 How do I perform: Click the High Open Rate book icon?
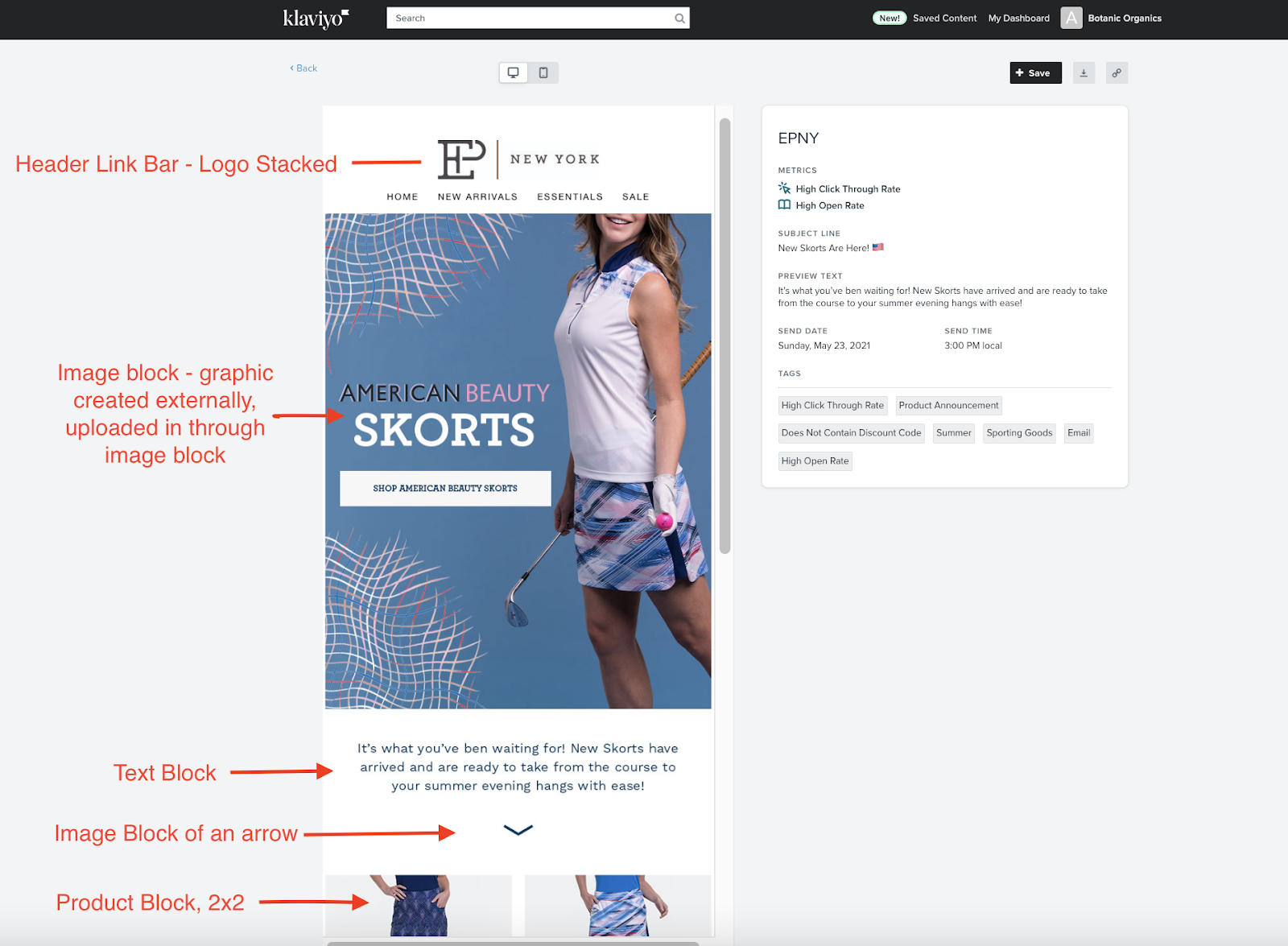pos(784,204)
